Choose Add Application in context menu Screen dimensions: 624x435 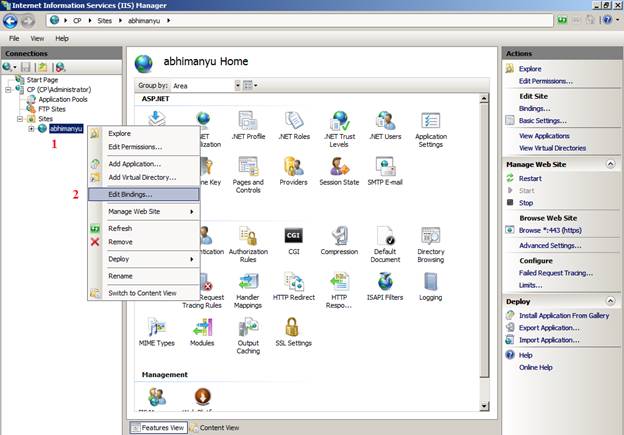click(144, 164)
